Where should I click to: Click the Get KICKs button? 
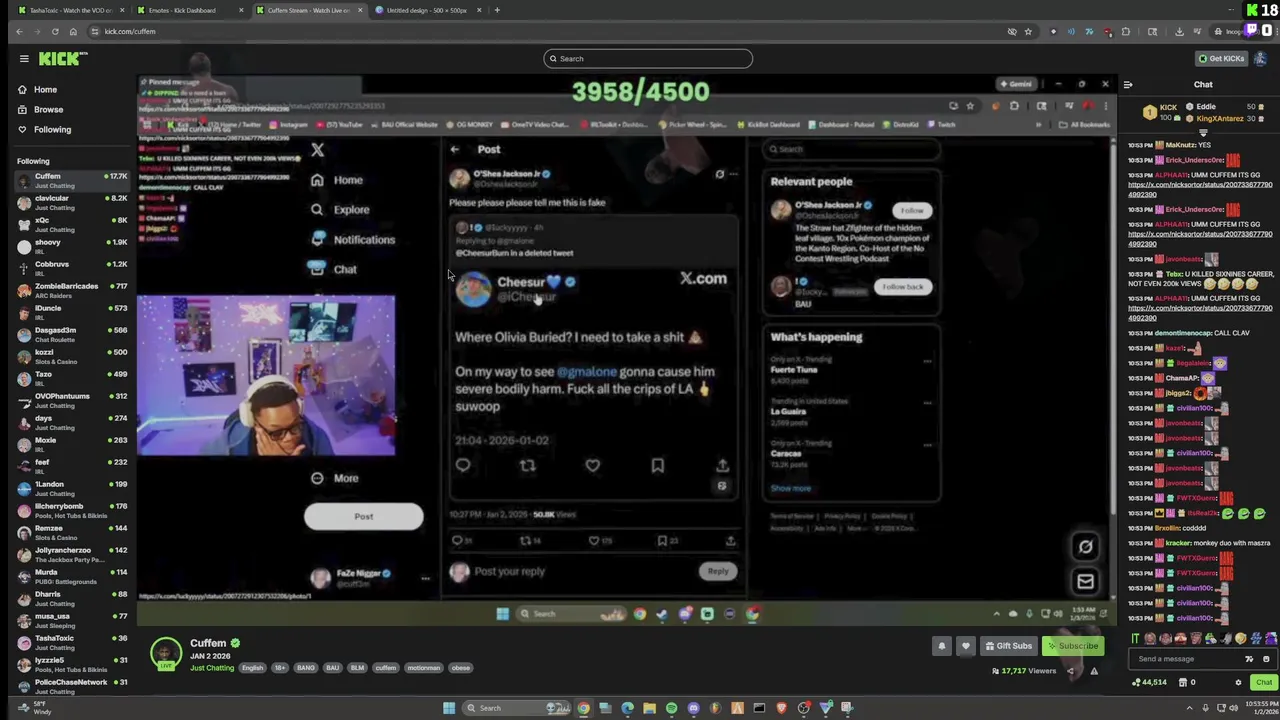tap(1221, 59)
